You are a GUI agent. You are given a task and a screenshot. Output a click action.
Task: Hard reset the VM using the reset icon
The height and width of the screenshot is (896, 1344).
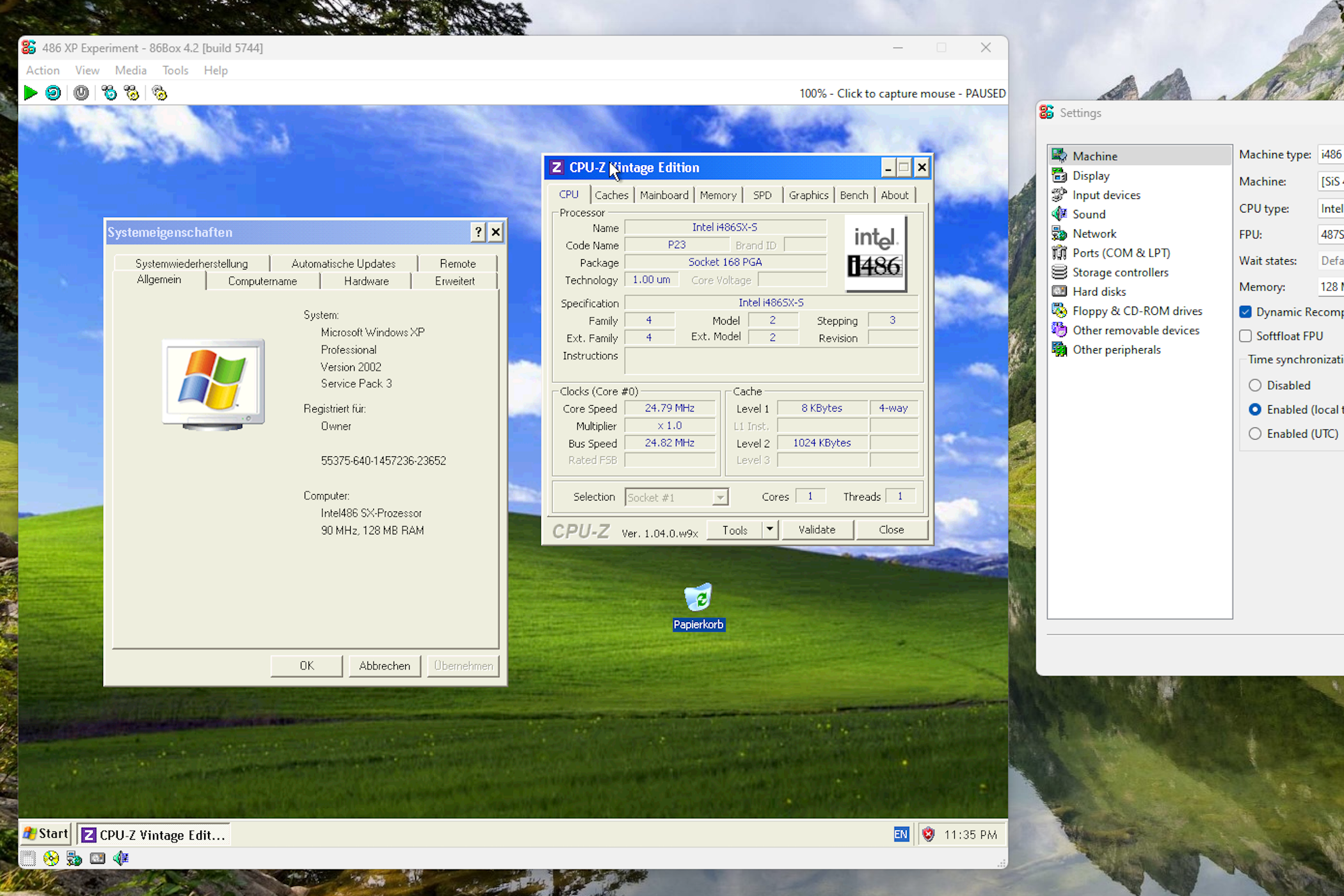[52, 93]
